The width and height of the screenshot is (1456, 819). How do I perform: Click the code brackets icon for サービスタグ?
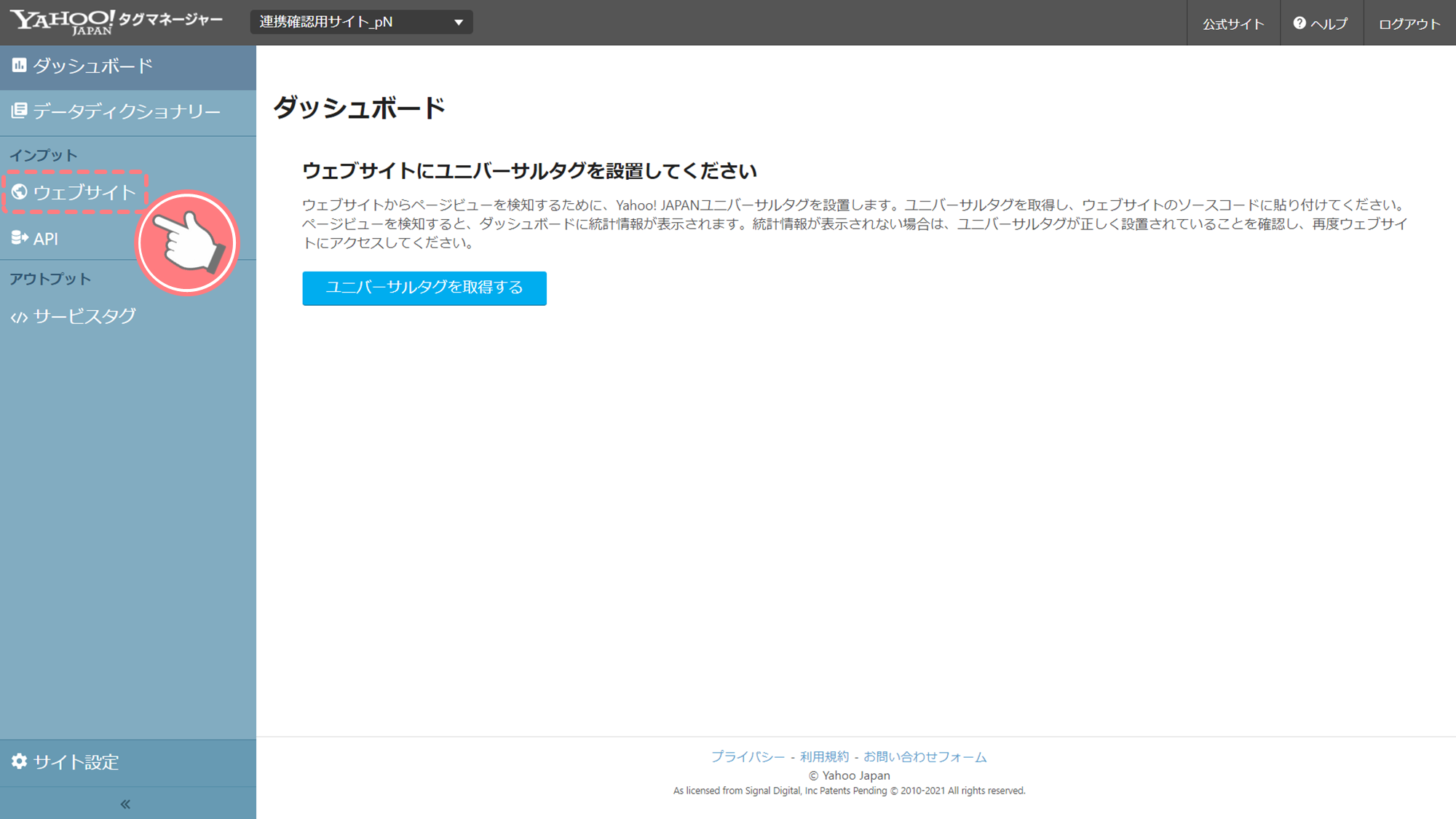click(19, 317)
